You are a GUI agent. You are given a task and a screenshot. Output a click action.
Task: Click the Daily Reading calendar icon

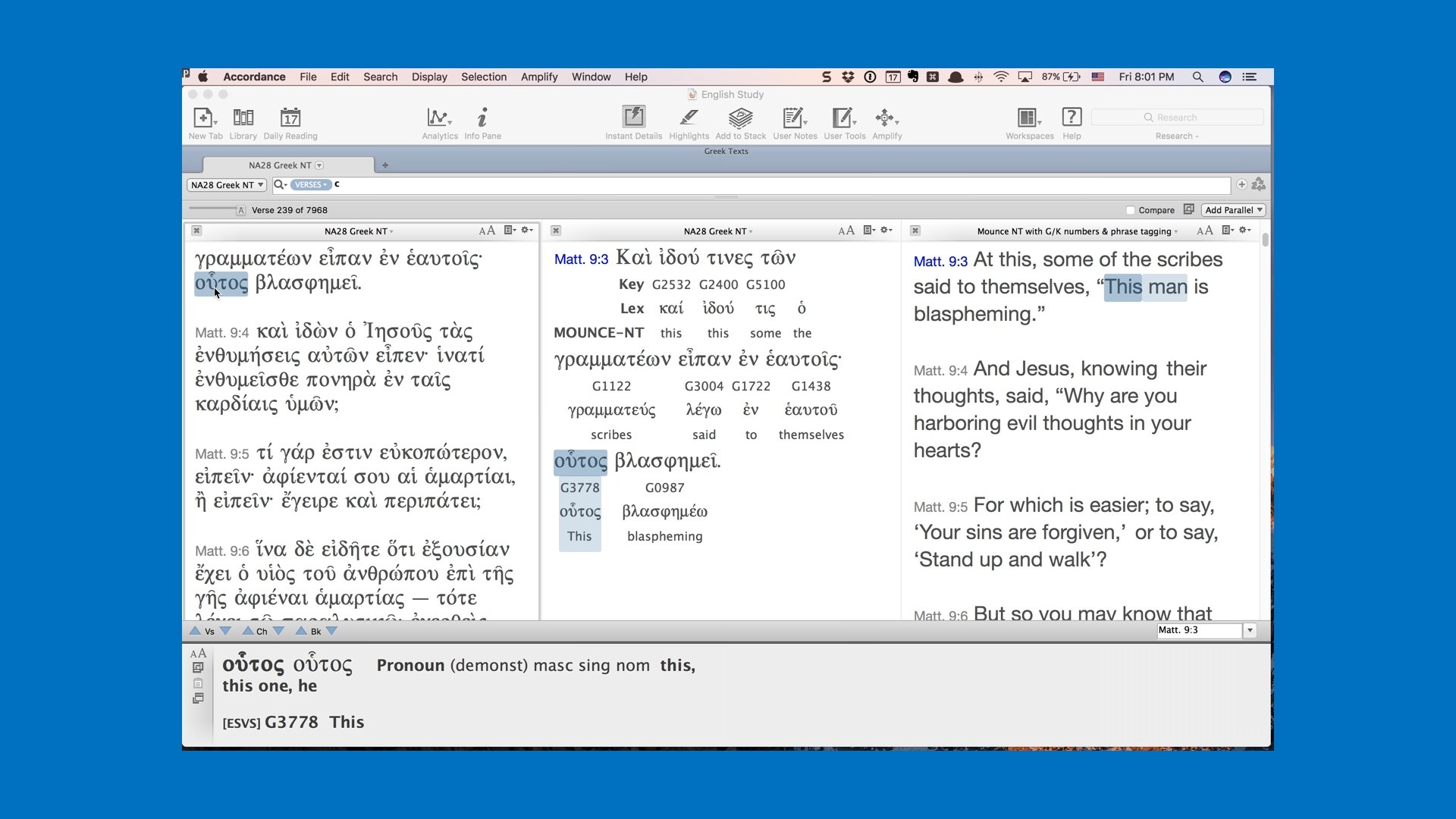(x=290, y=118)
